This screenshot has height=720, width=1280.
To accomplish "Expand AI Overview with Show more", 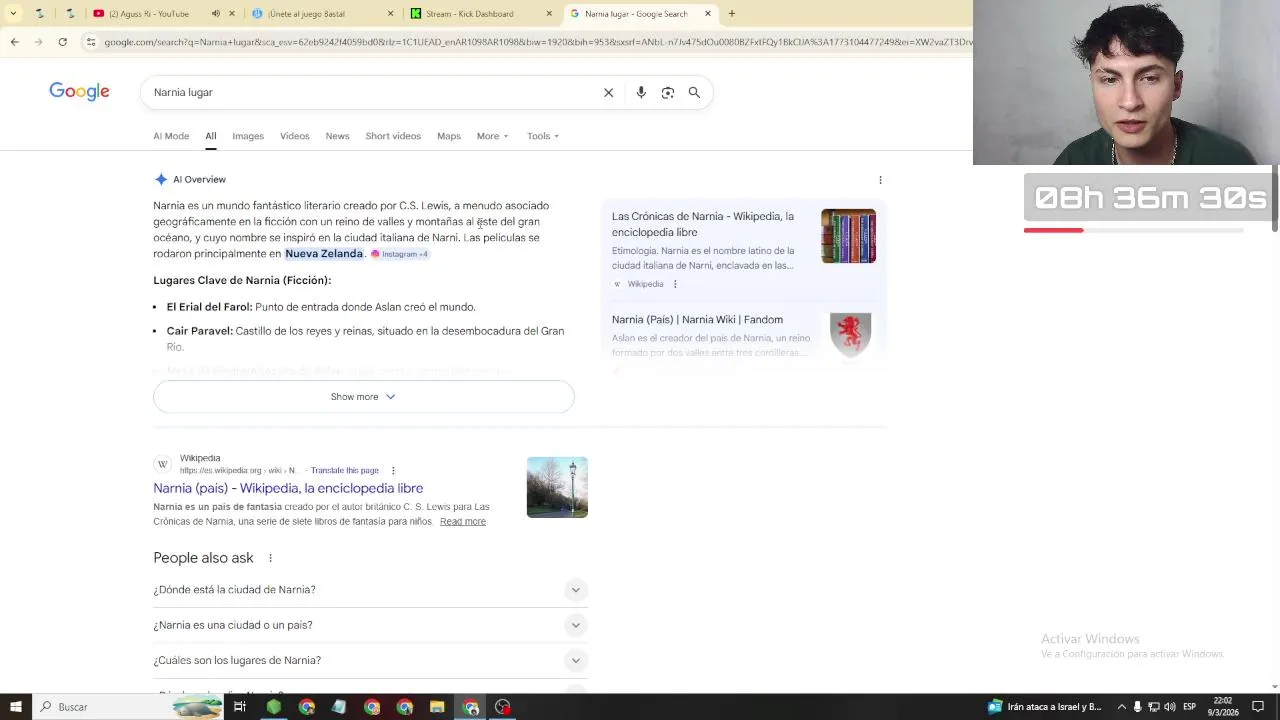I will (364, 397).
